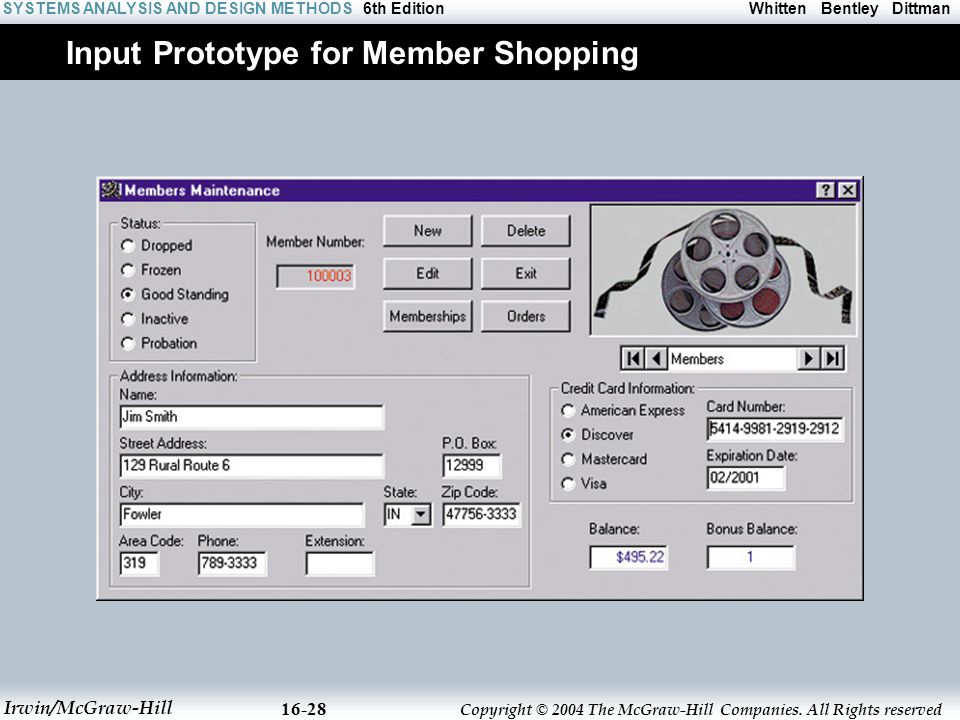
Task: Click the Balance field $495.22
Action: click(x=629, y=557)
